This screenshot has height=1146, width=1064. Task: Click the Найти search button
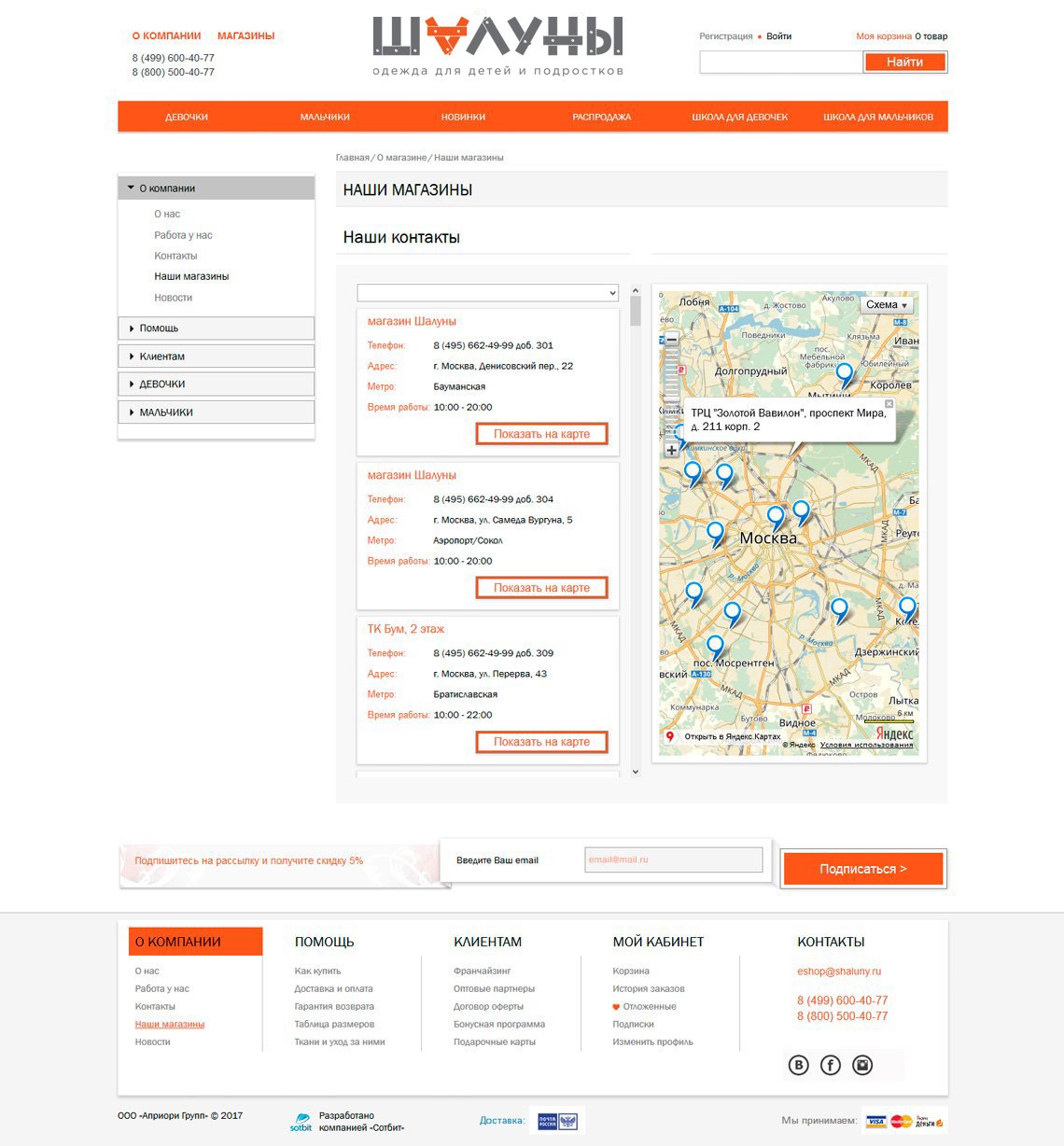904,62
